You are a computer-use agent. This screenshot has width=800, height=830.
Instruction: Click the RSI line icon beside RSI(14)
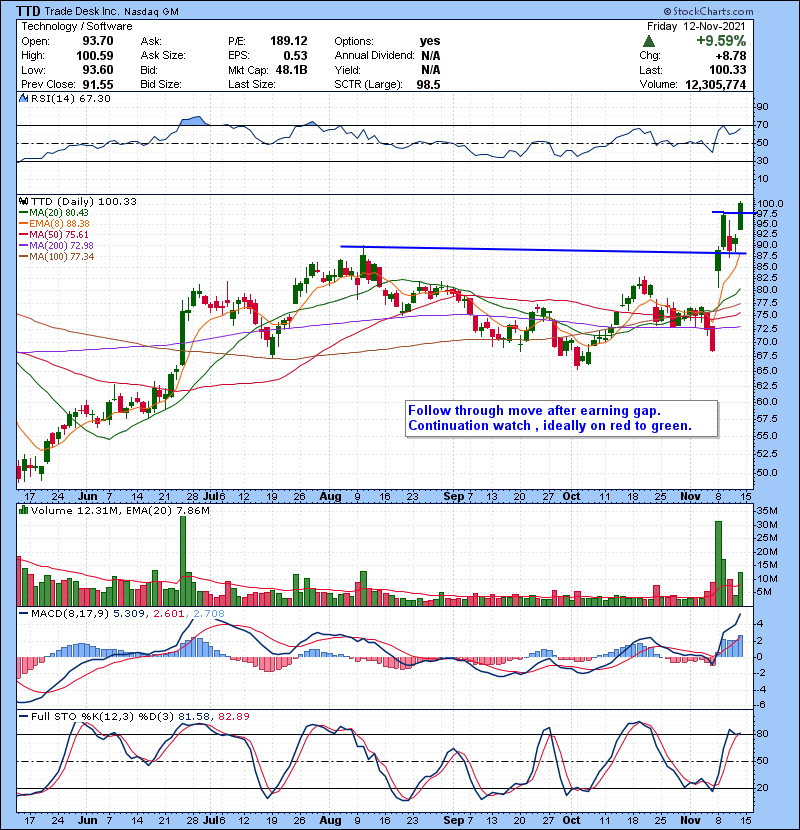pos(23,98)
